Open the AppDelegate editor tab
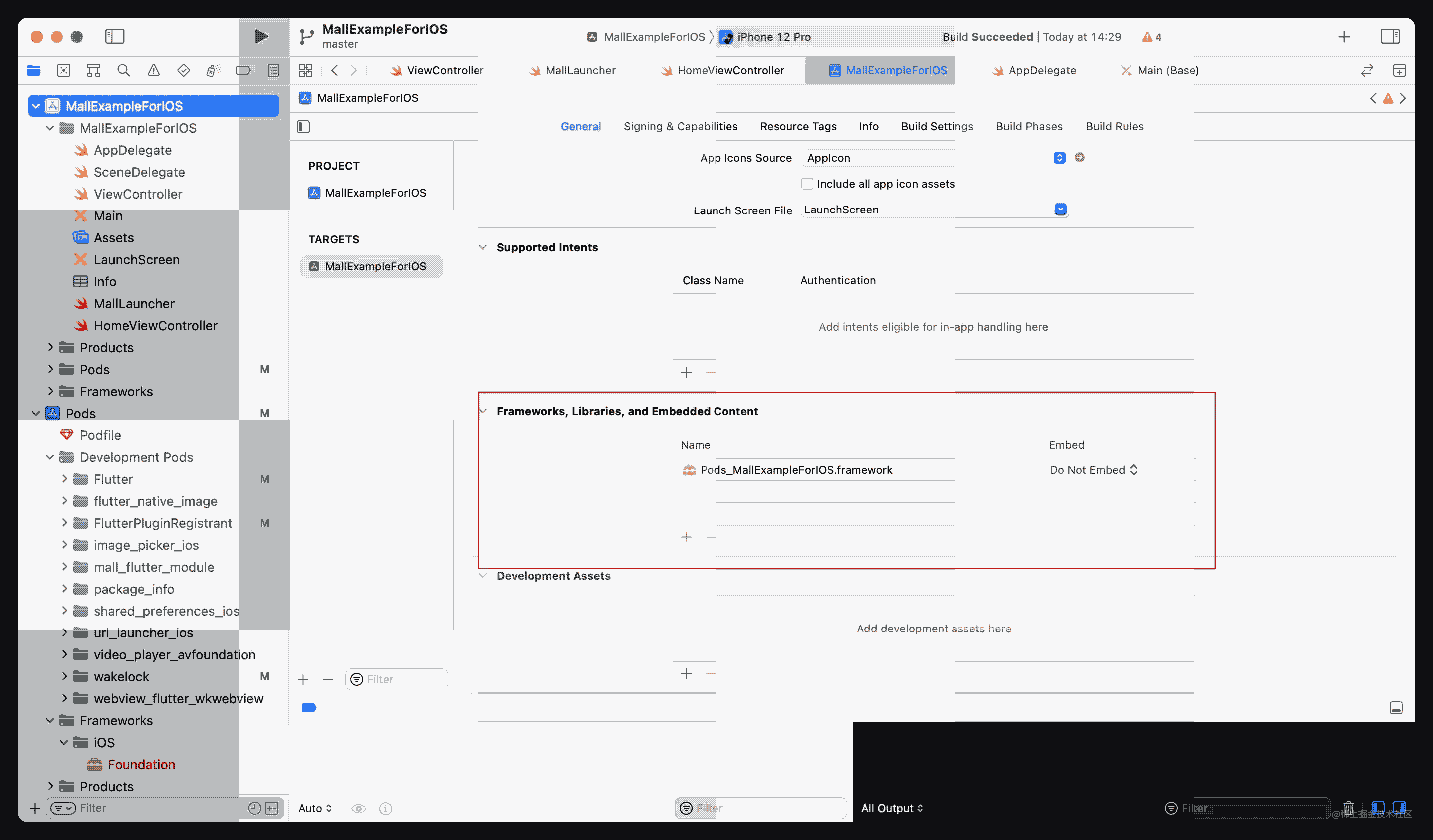The image size is (1433, 840). click(x=1034, y=70)
